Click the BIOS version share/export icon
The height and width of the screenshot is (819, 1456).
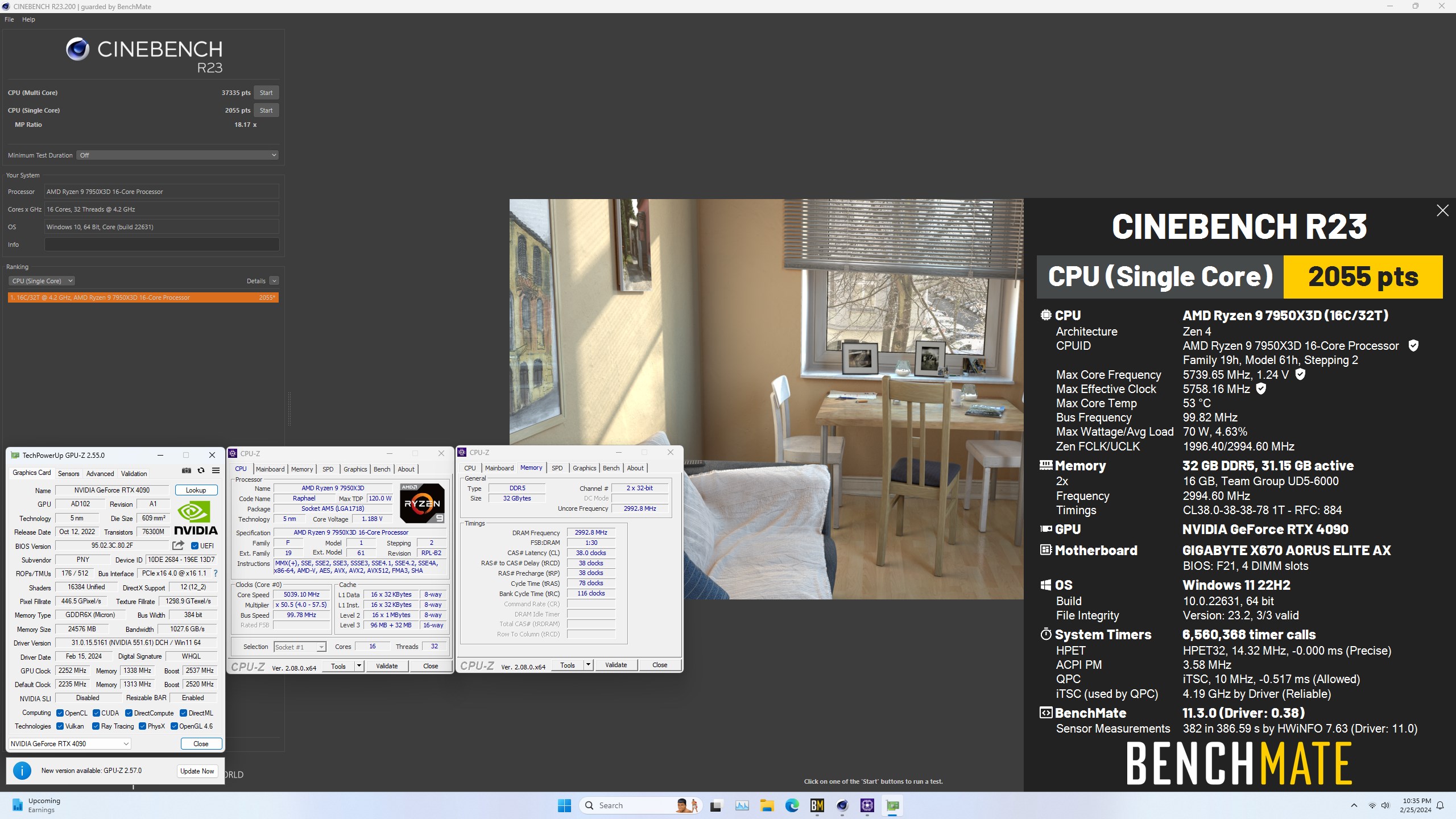(178, 545)
